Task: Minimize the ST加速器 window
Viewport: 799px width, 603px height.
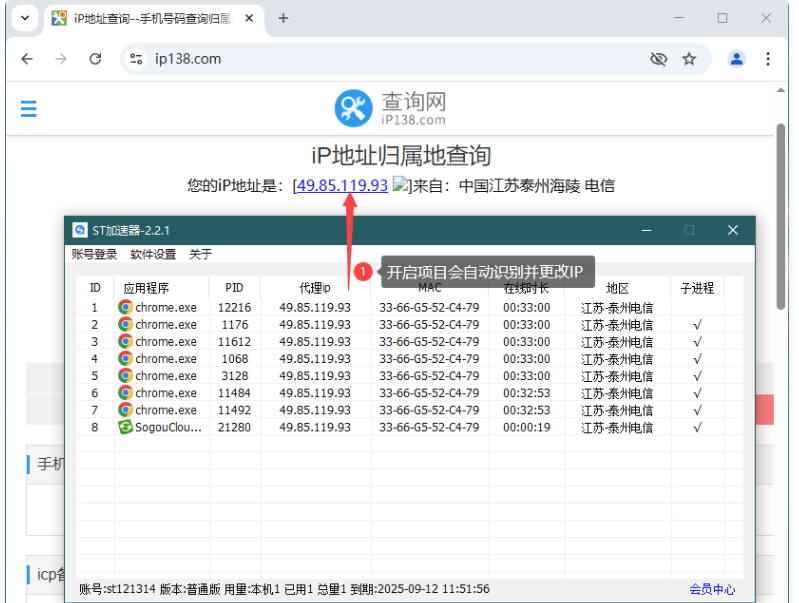Action: [646, 230]
